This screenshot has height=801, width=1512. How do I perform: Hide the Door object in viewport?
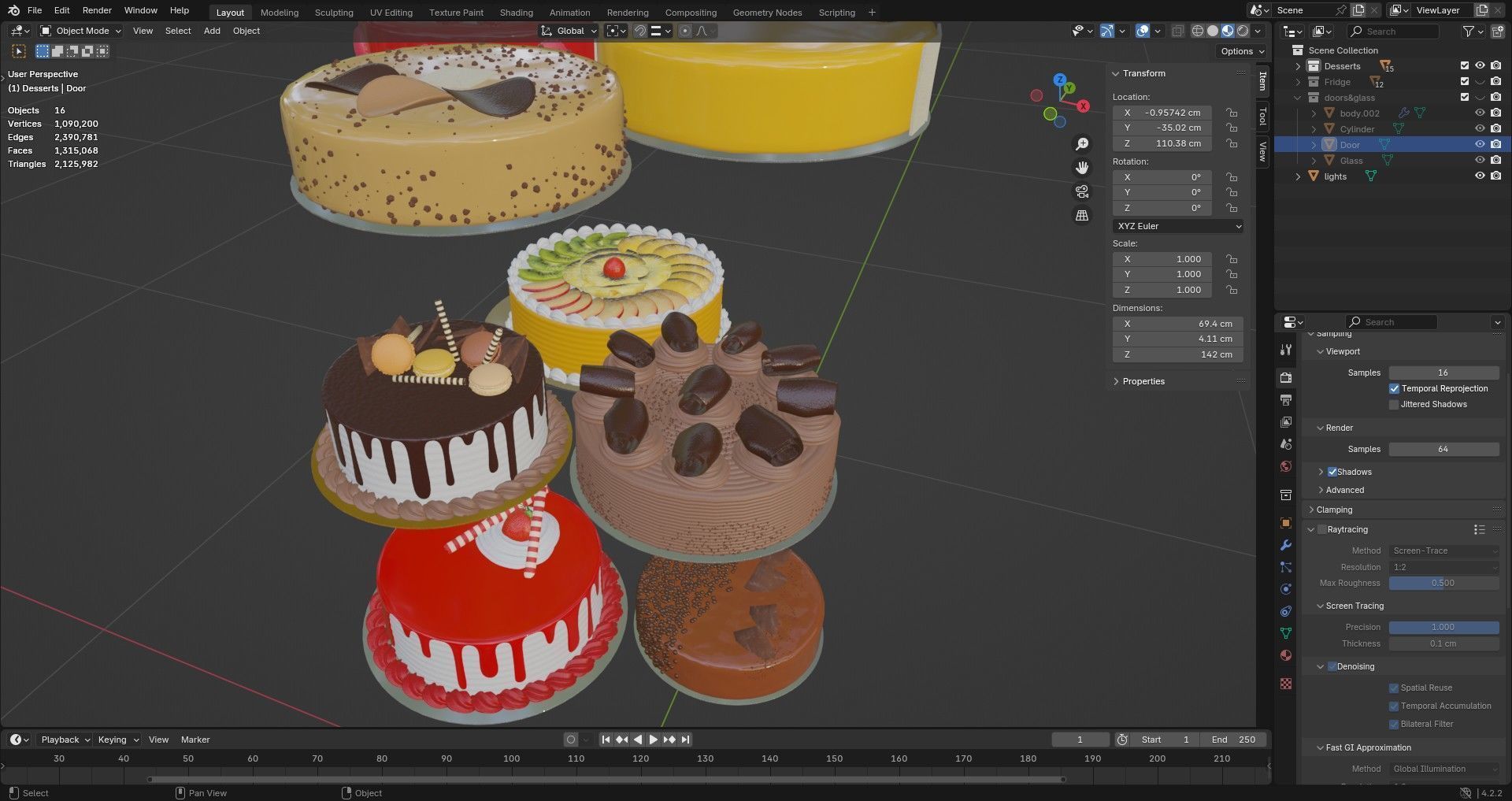coord(1480,145)
